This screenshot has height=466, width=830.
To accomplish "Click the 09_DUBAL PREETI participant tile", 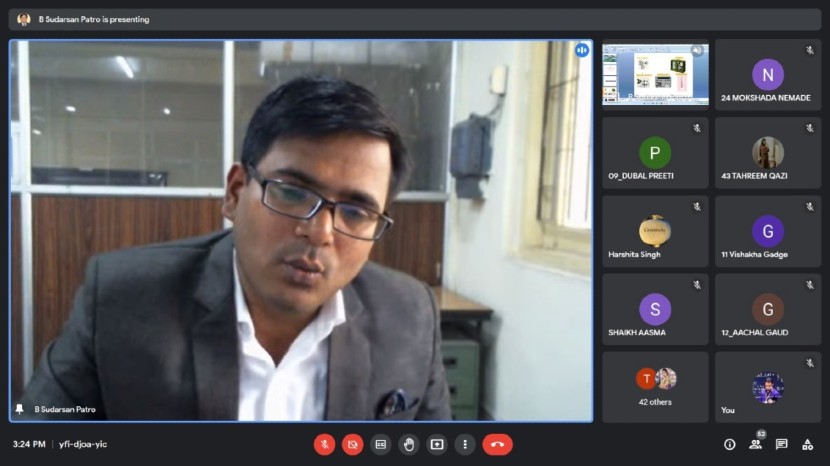I will pyautogui.click(x=655, y=153).
